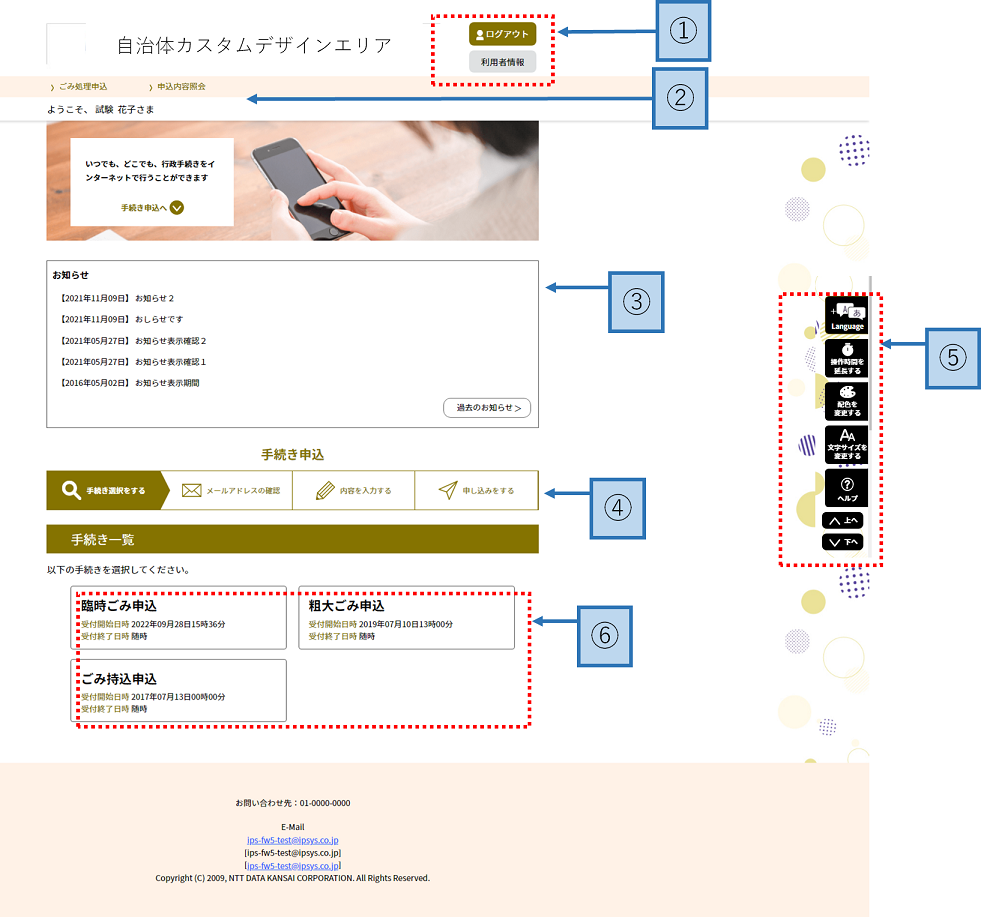Click 文字サイズを変更する icon
981x917 pixels.
(846, 445)
